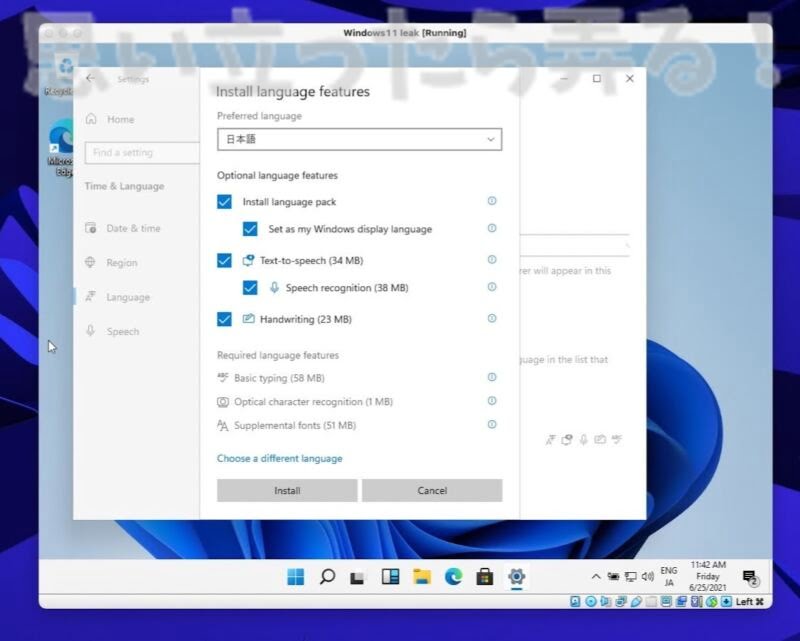Viewport: 800px width, 641px height.
Task: Open notification center icon
Action: click(x=750, y=577)
